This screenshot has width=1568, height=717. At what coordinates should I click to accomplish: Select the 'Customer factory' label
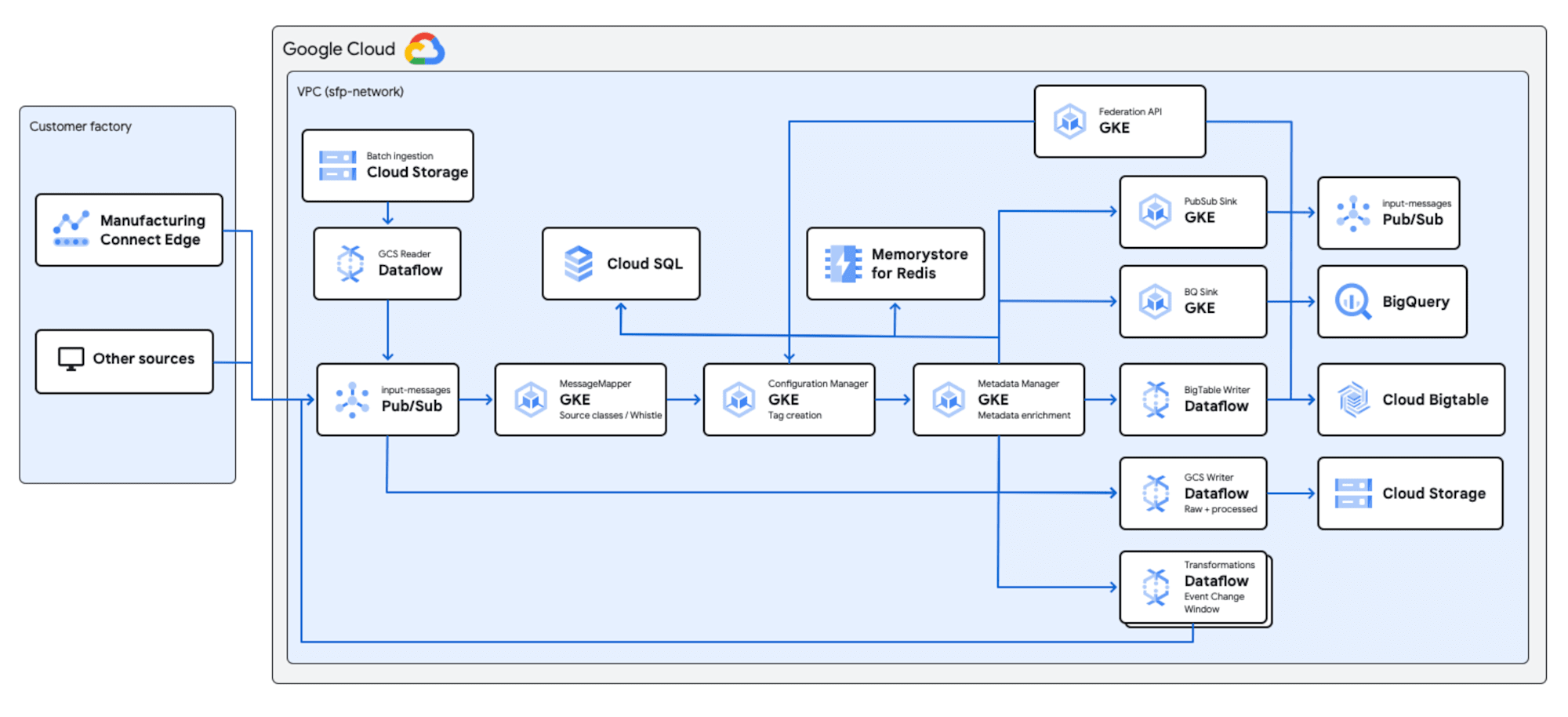pos(81,126)
